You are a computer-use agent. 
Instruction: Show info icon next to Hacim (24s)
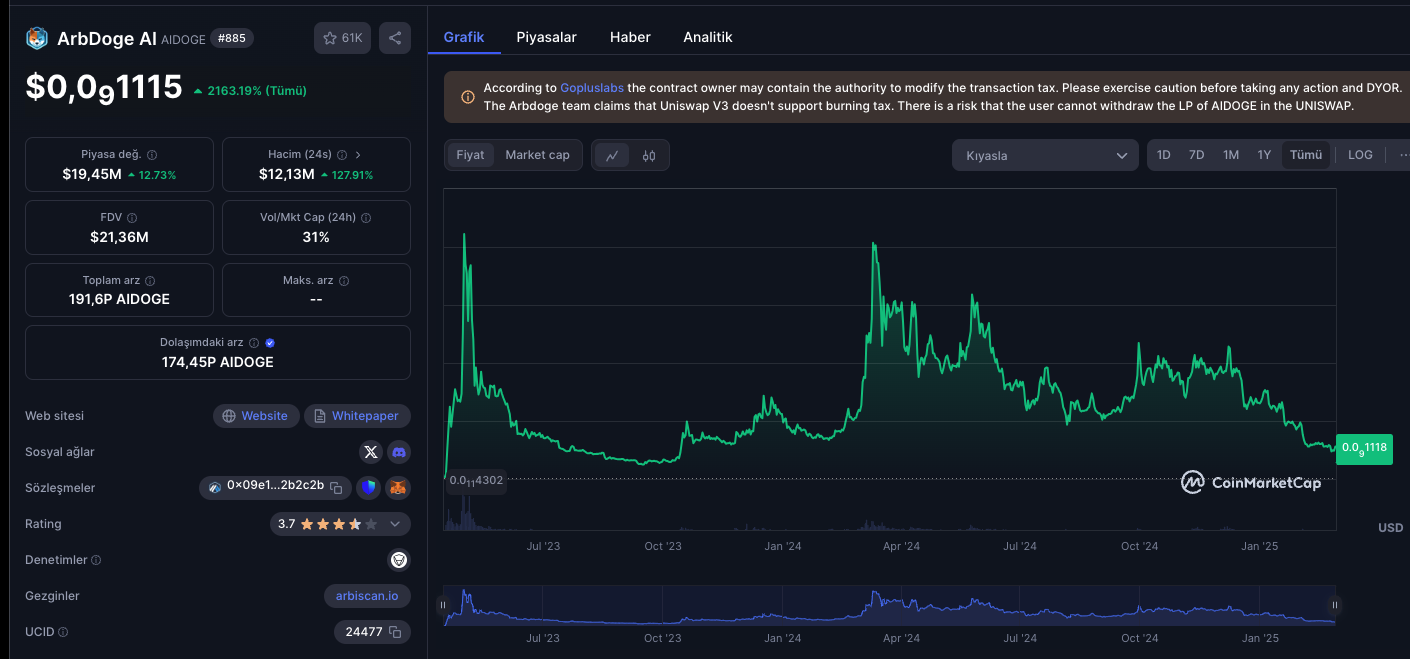(x=342, y=155)
